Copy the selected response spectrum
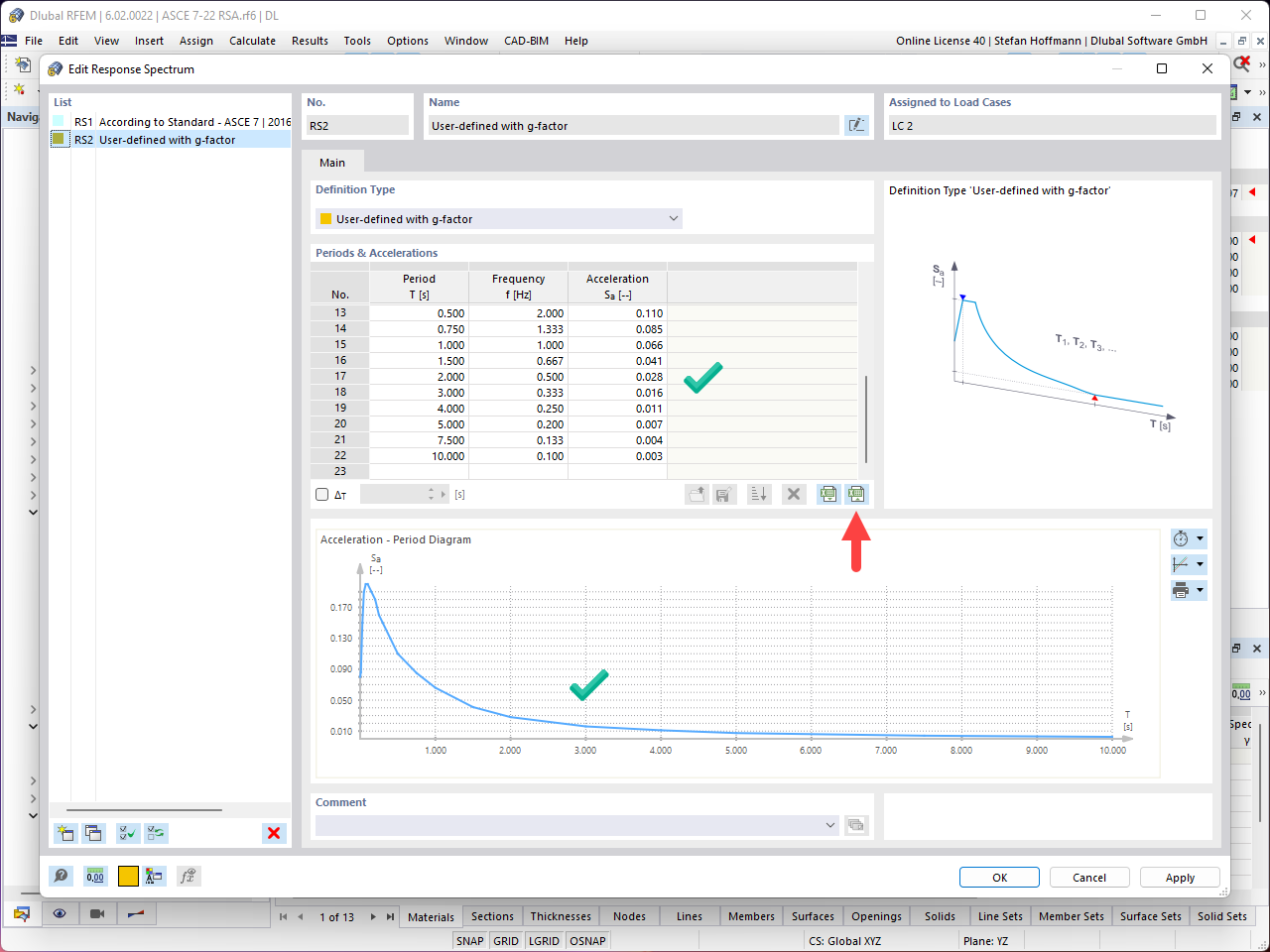The image size is (1270, 952). click(93, 833)
